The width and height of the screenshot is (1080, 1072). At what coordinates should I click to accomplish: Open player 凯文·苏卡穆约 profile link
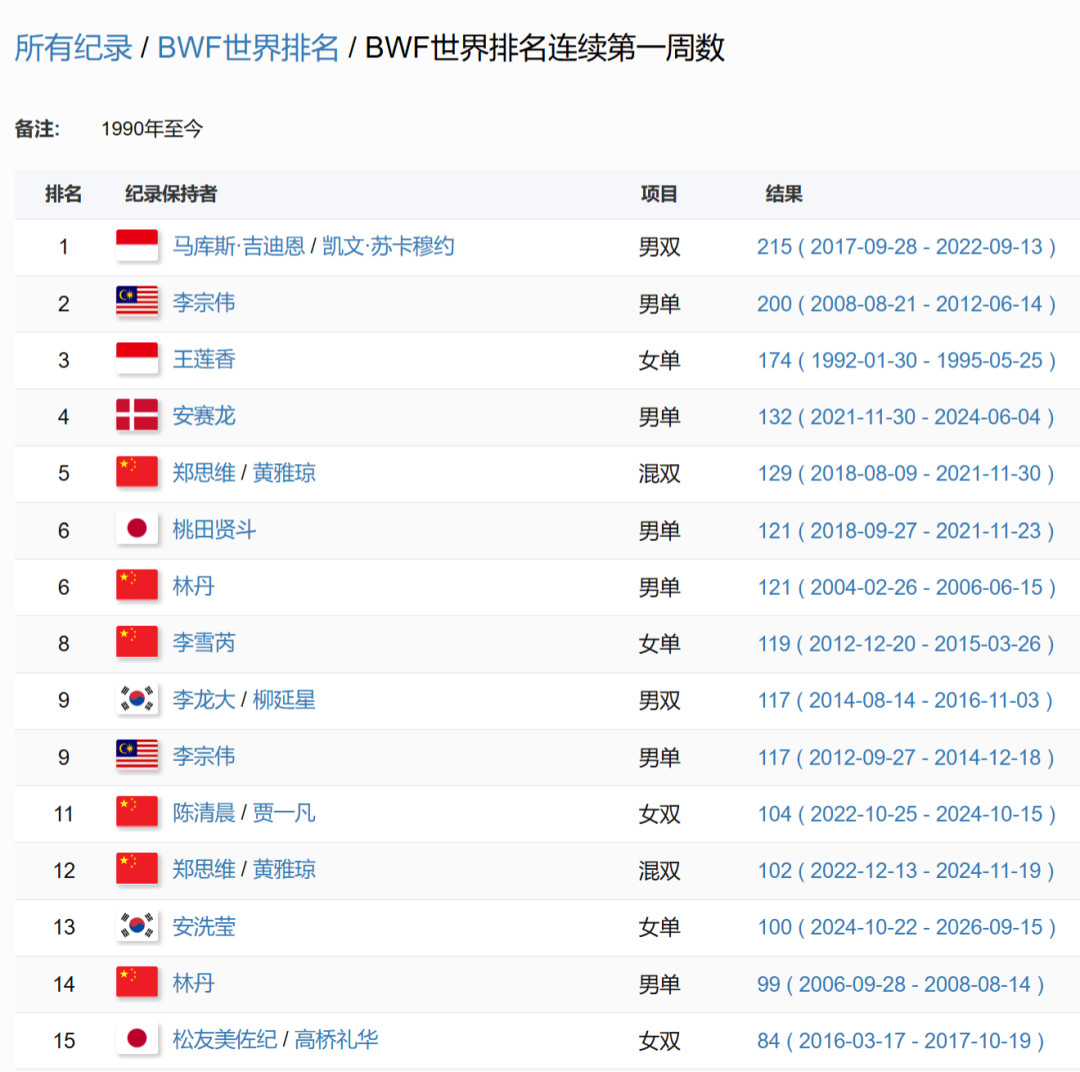point(388,247)
